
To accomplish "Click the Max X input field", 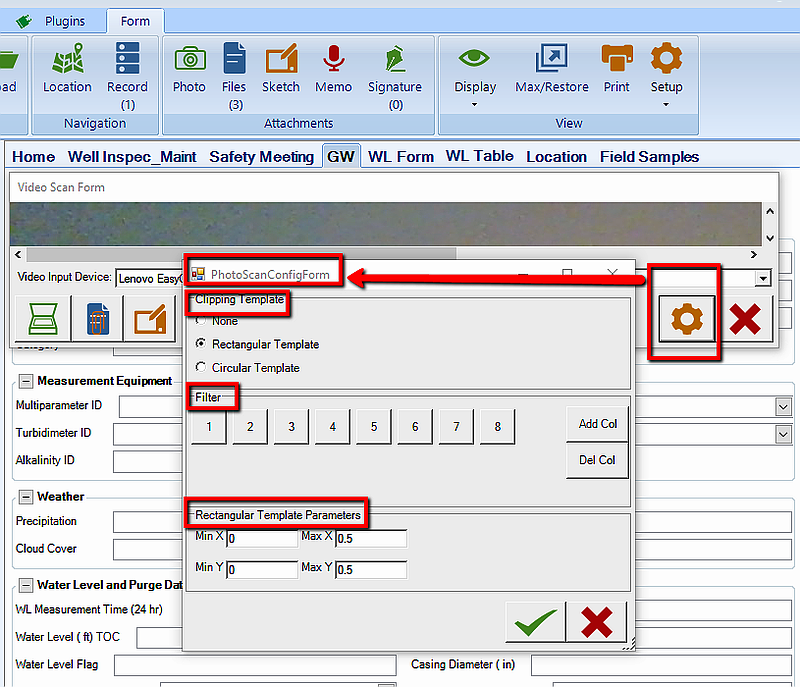I will click(371, 539).
